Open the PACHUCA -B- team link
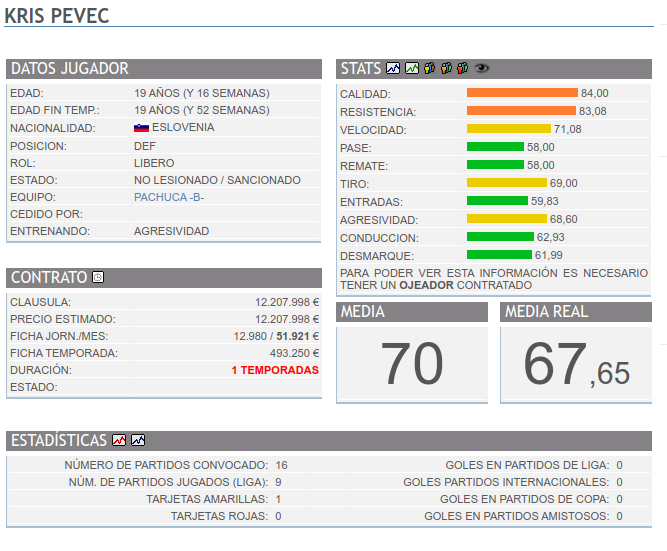 [169, 197]
